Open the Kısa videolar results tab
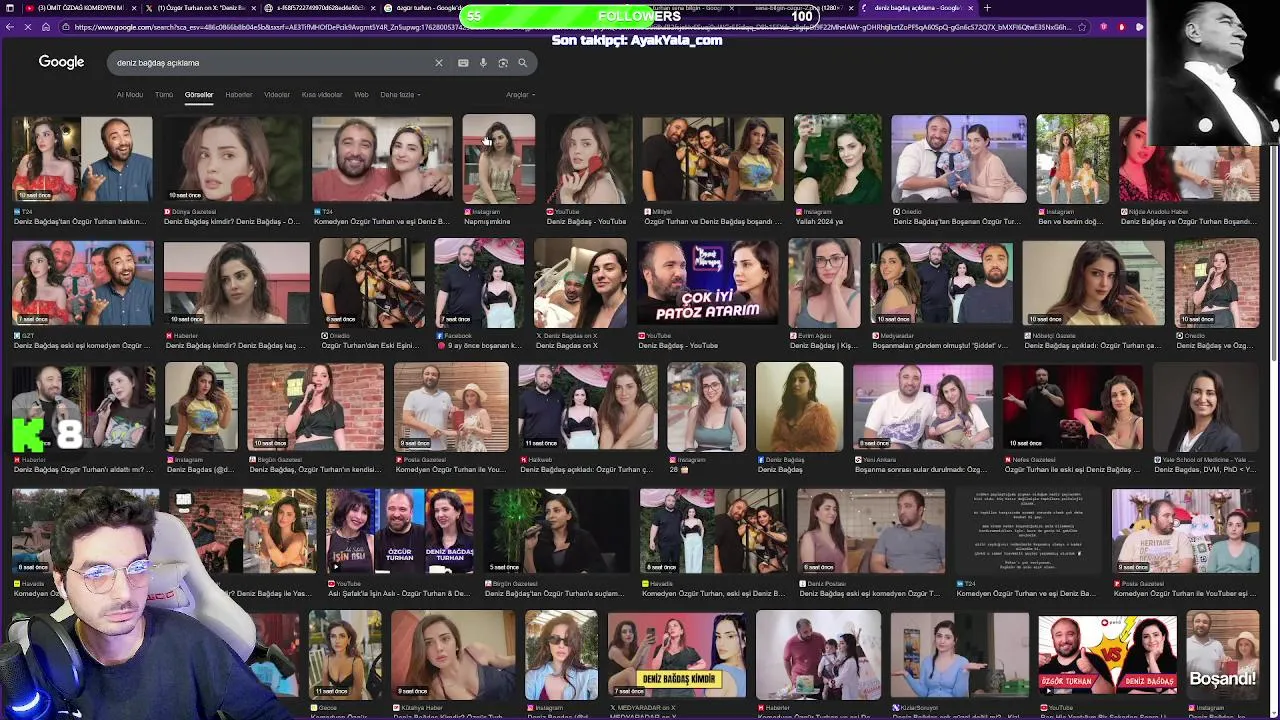 pyautogui.click(x=322, y=95)
